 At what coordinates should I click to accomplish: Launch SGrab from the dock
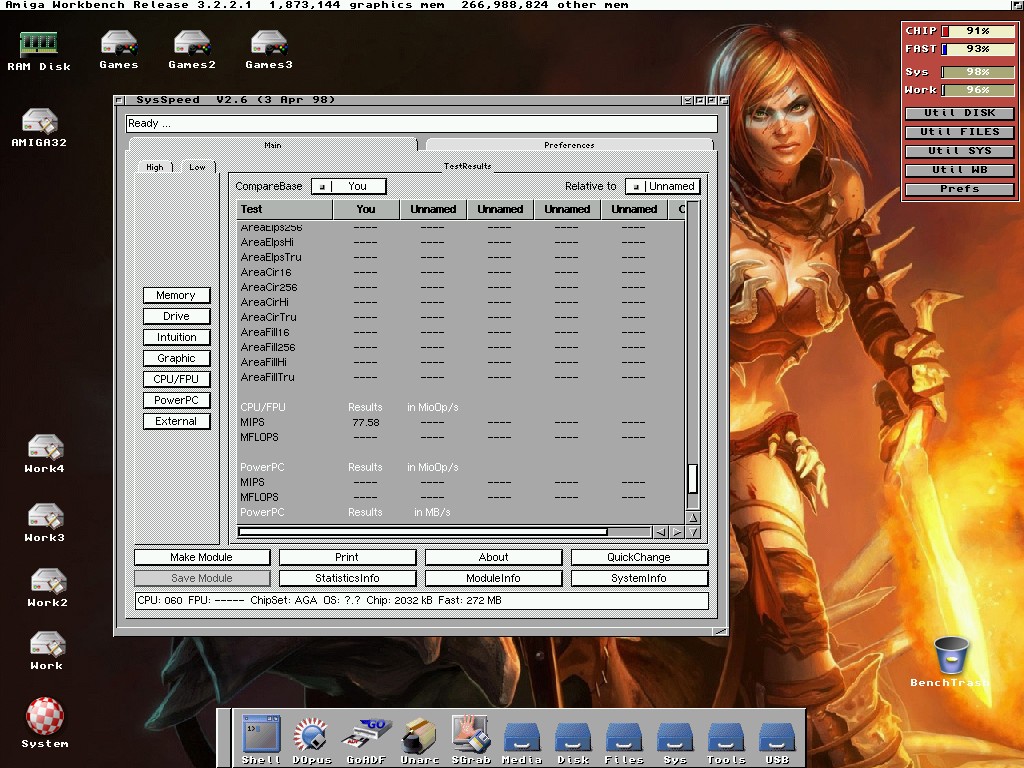(470, 738)
